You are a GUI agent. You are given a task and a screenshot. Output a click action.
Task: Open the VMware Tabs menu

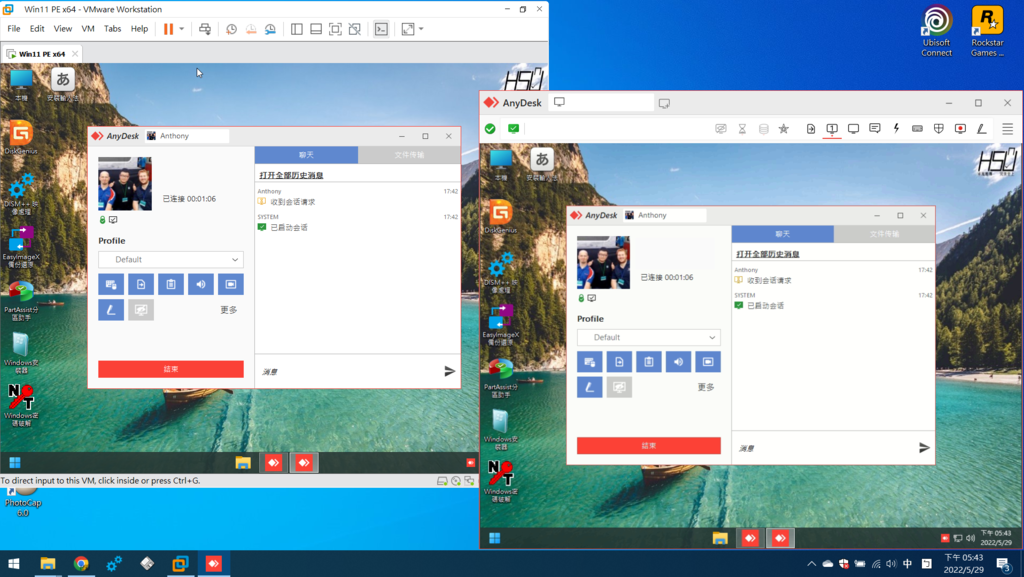point(112,29)
